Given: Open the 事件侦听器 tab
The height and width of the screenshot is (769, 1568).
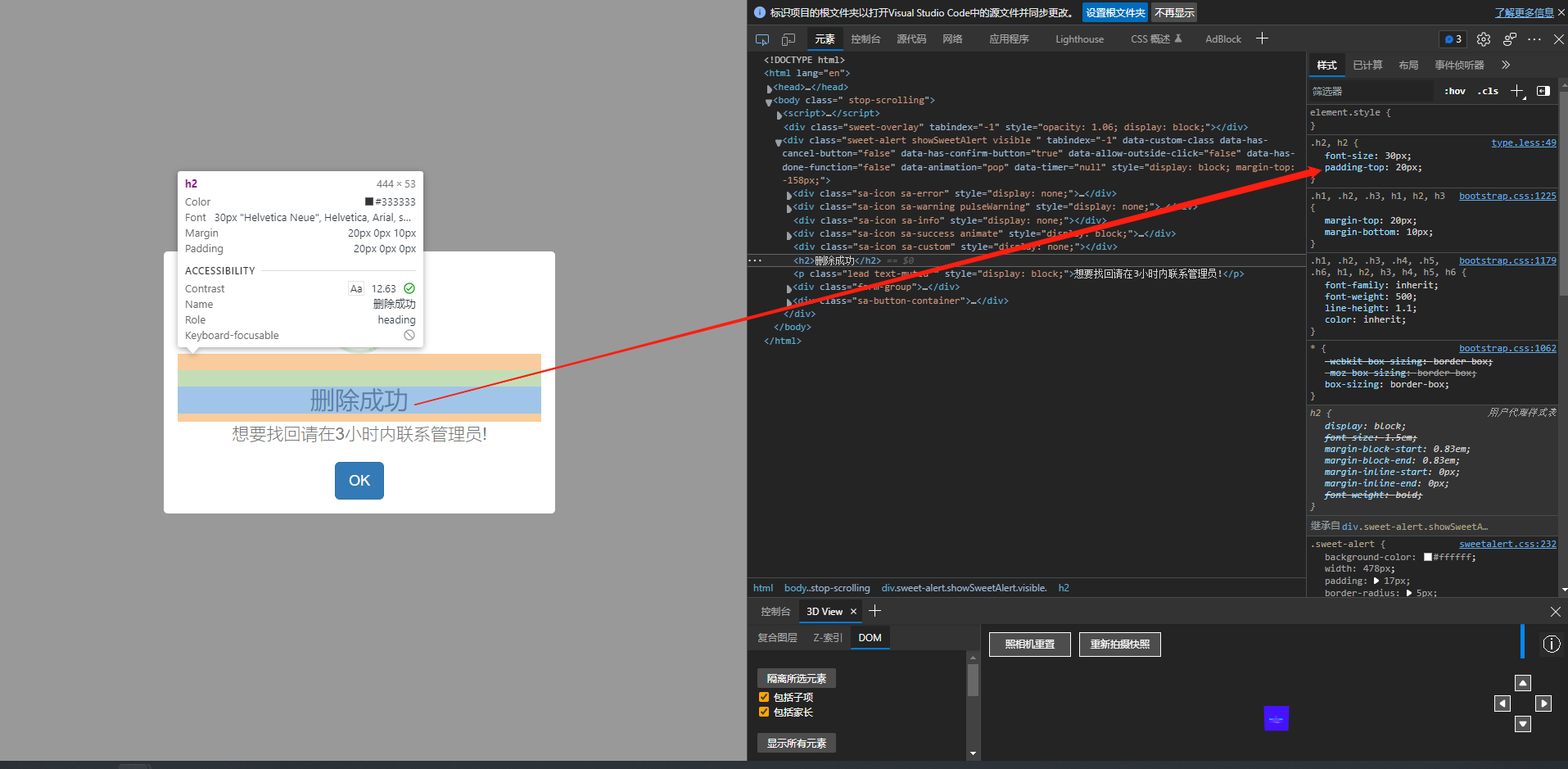Looking at the screenshot, I should click(1459, 66).
